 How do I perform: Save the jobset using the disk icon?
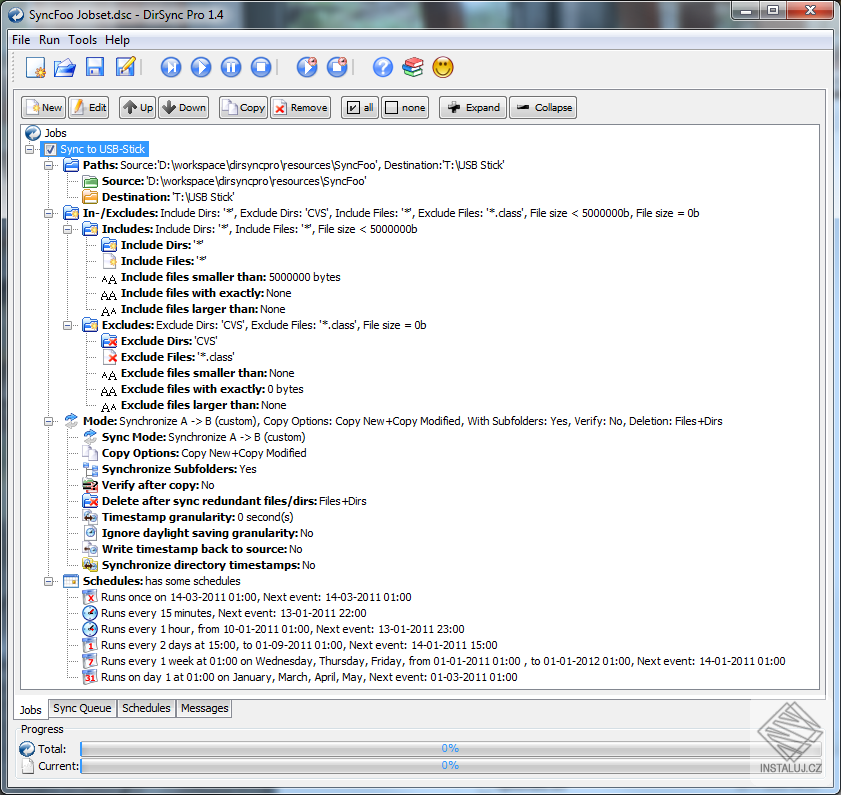(93, 67)
